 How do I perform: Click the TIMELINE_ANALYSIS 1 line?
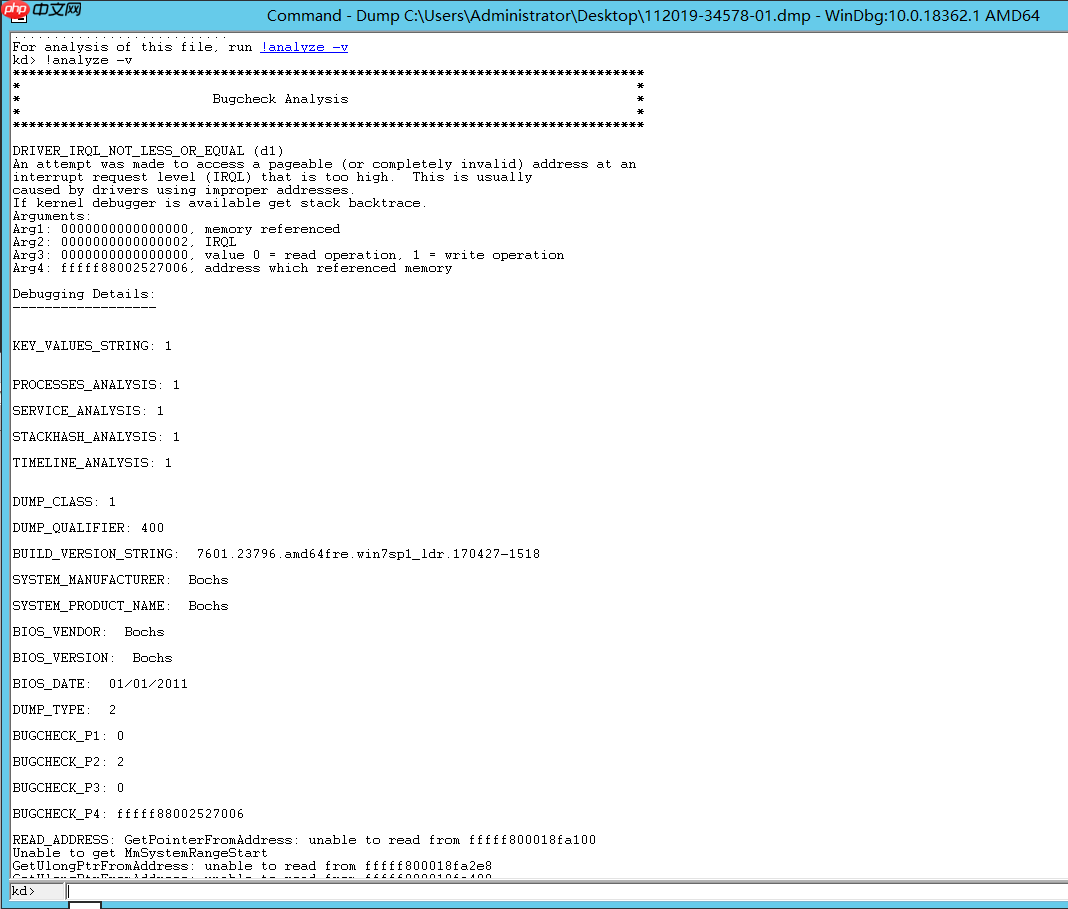tap(90, 462)
